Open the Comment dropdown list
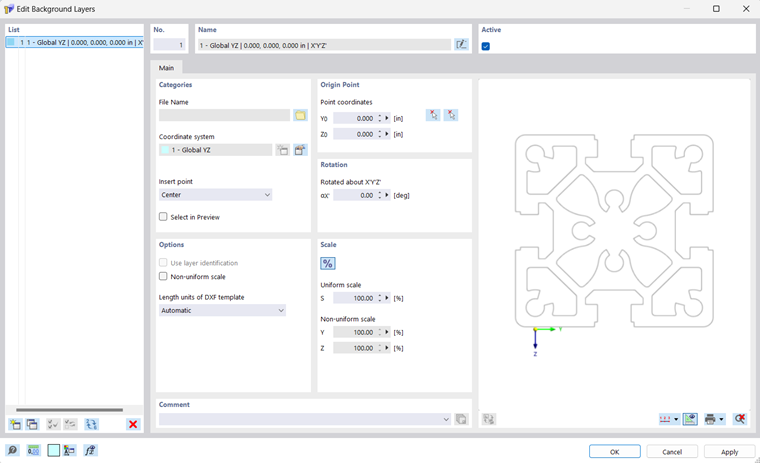 coord(446,419)
